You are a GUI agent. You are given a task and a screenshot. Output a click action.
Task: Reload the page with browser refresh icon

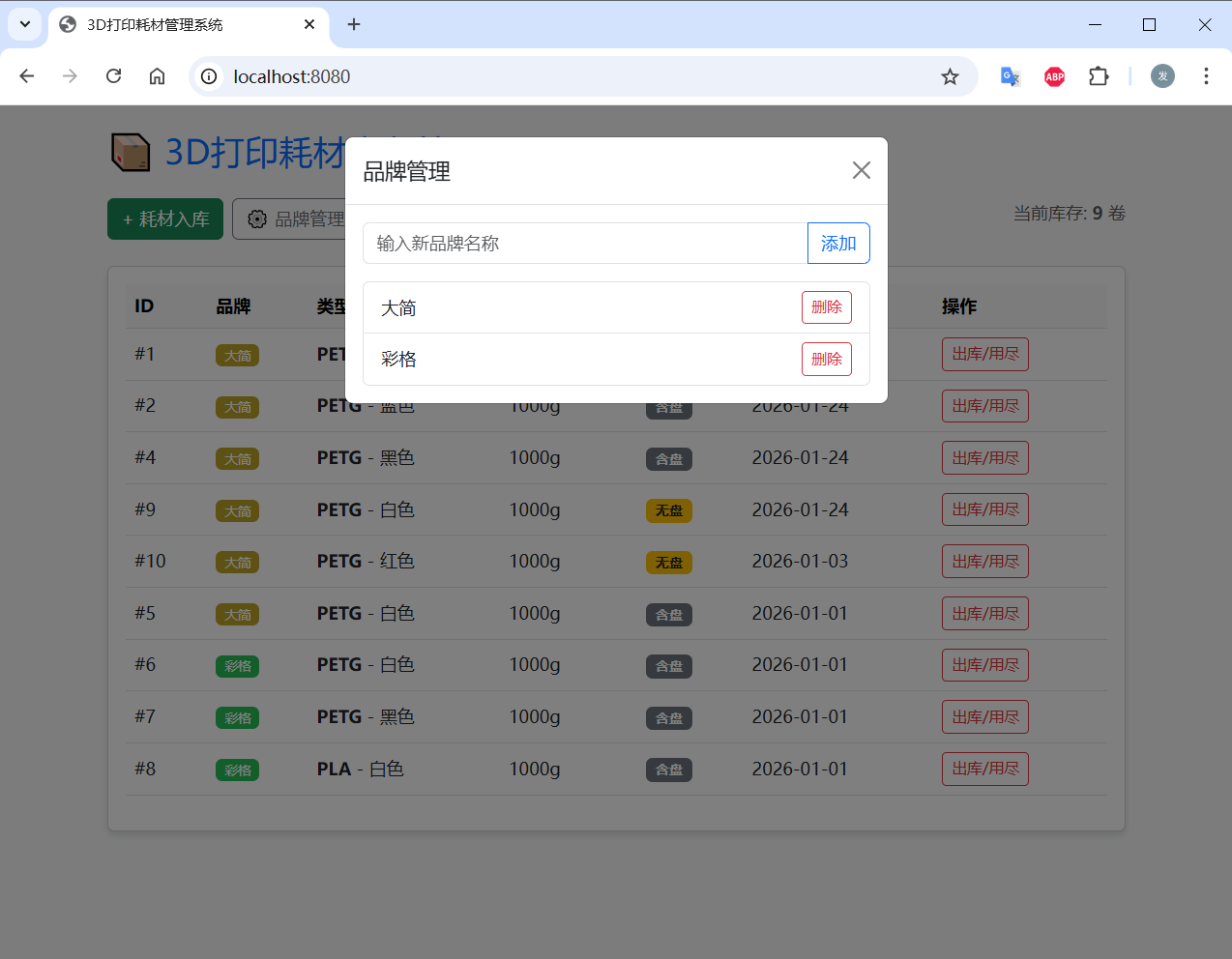tap(113, 76)
